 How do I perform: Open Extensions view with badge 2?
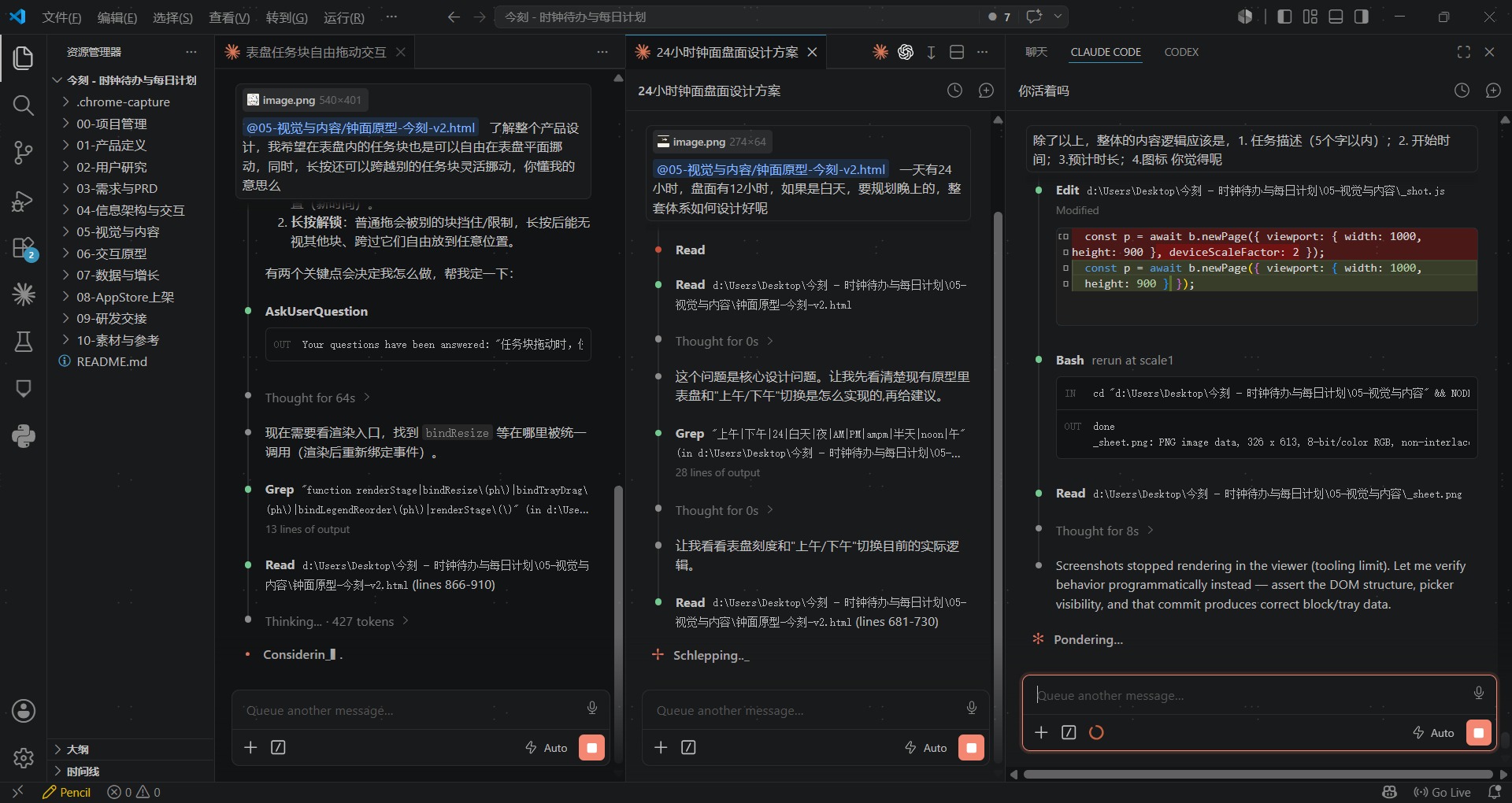click(24, 249)
